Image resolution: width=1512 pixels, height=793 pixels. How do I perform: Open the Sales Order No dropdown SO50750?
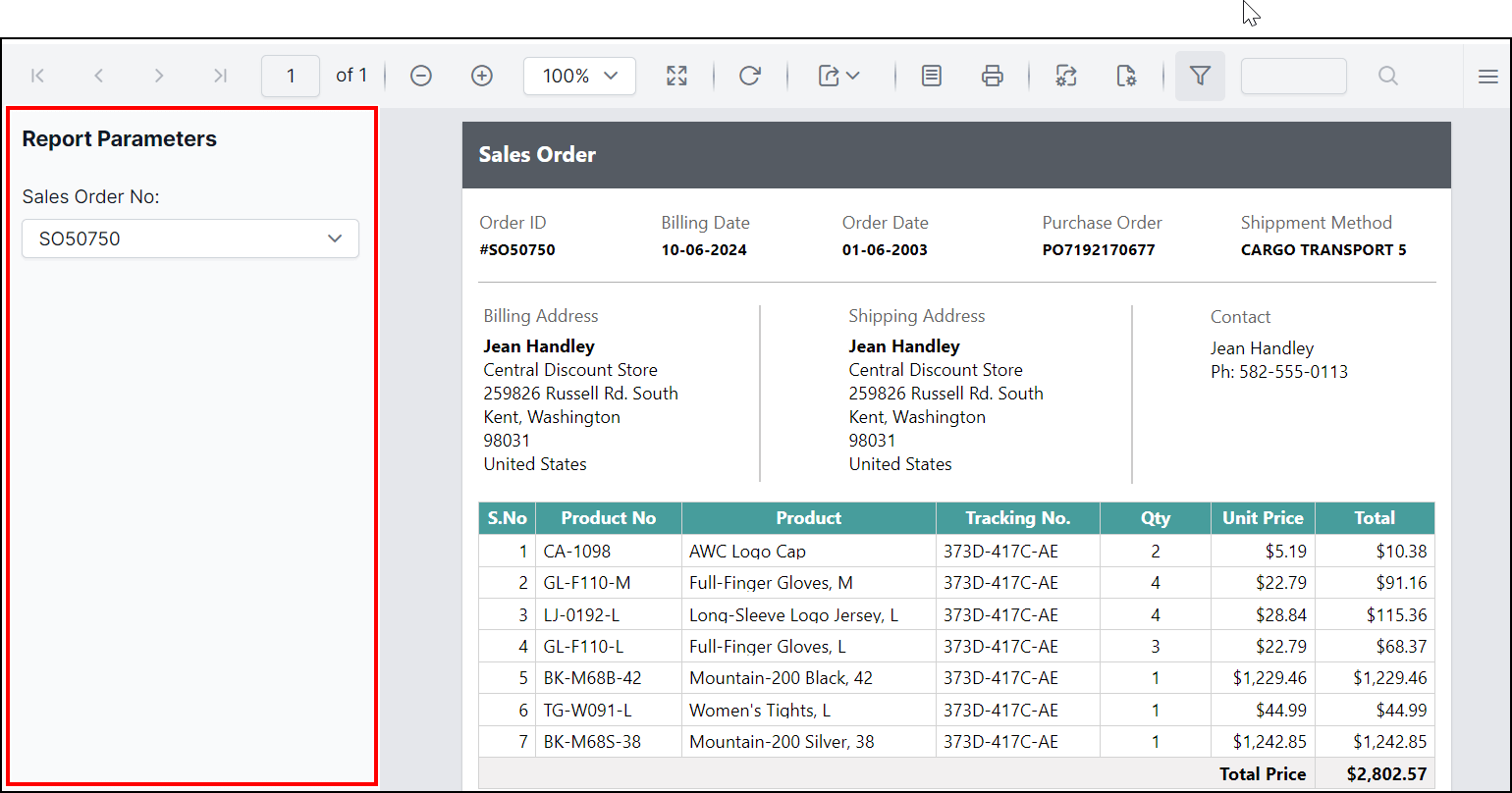coord(189,238)
